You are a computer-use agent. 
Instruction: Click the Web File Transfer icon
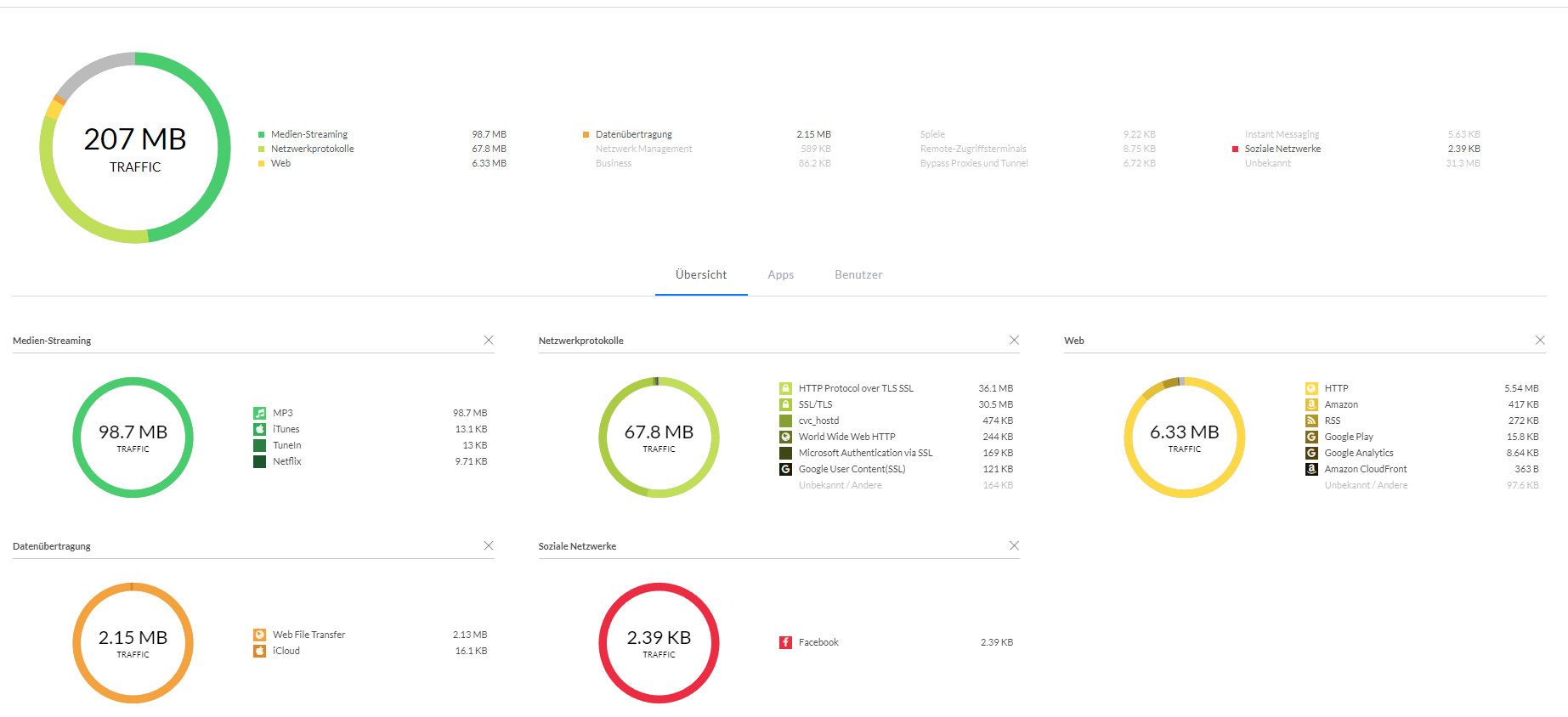coord(259,635)
